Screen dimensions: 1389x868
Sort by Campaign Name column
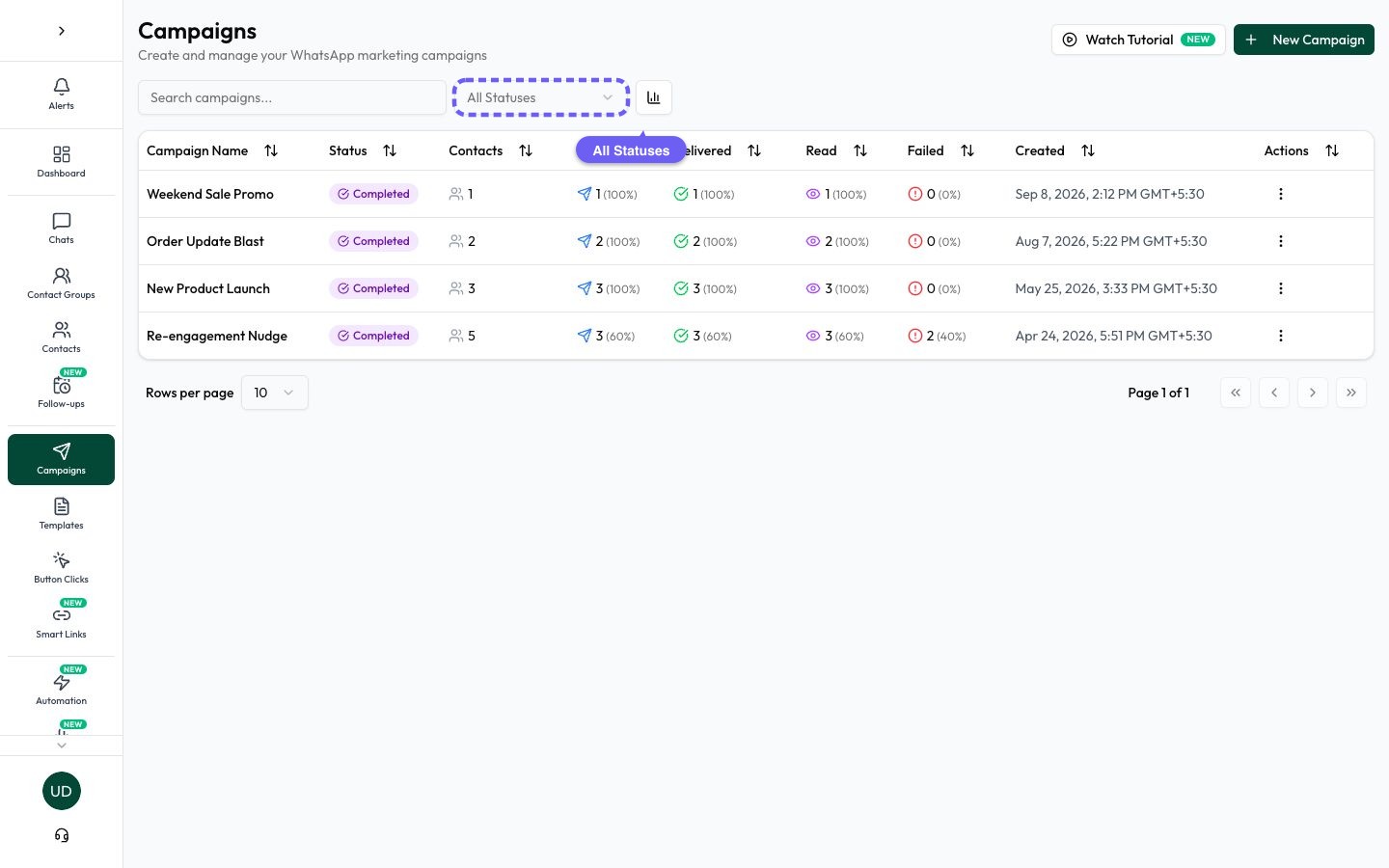(271, 150)
